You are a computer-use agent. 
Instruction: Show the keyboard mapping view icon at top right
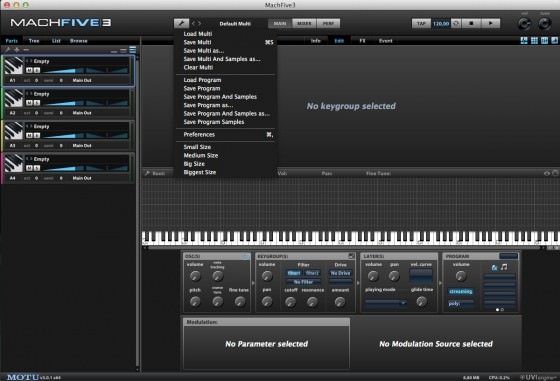pyautogui.click(x=524, y=41)
